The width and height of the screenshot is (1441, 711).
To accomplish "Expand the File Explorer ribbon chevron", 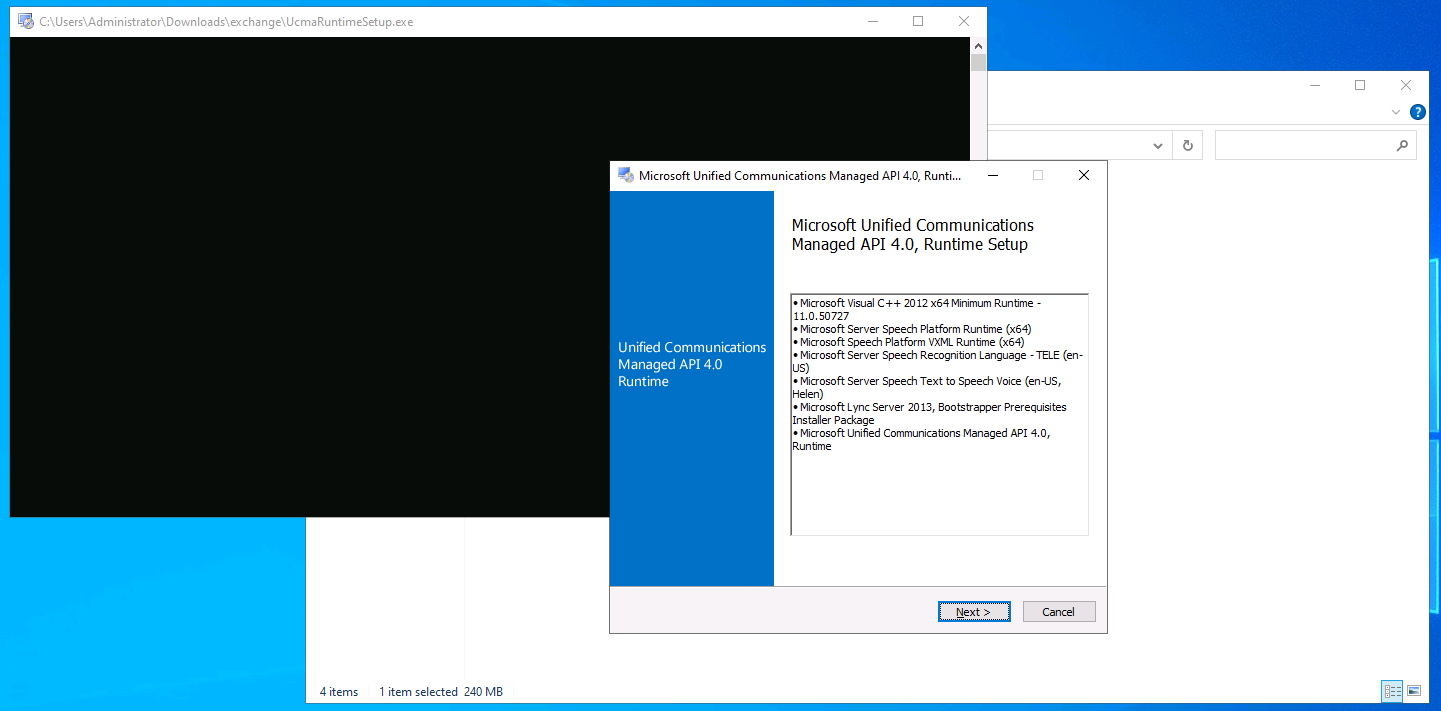I will click(1396, 113).
